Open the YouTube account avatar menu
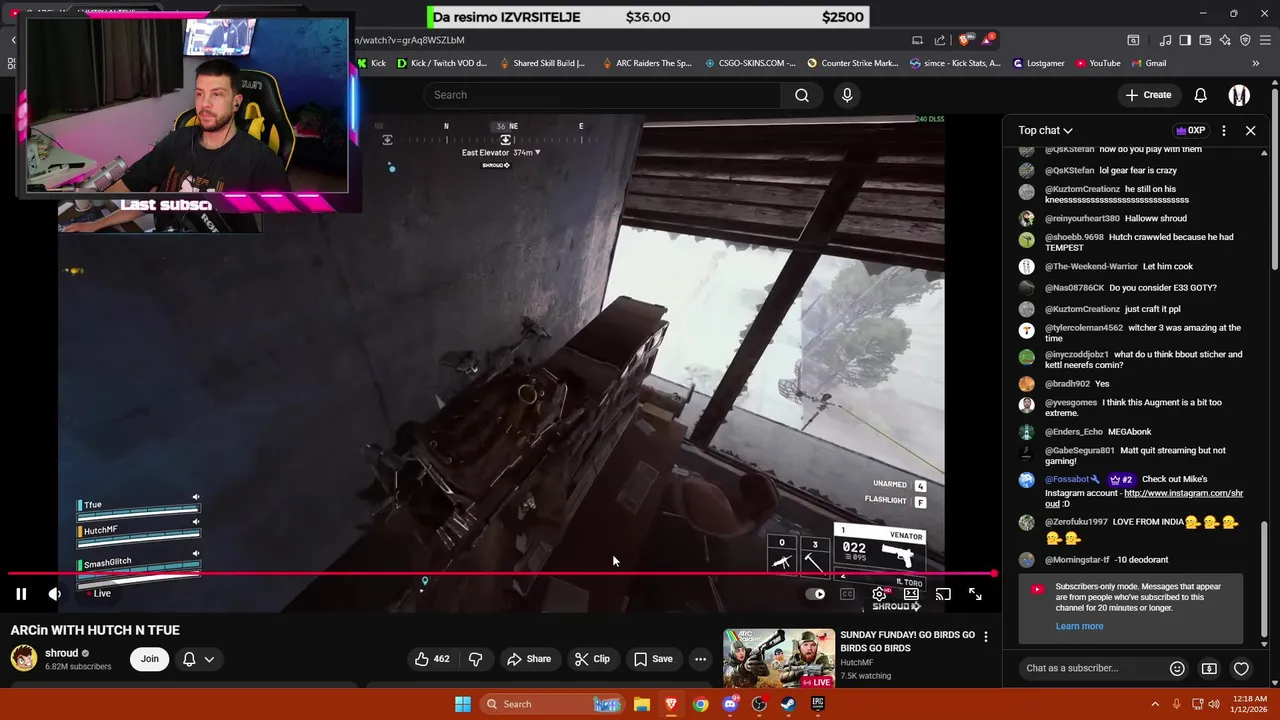The image size is (1280, 720). [x=1239, y=95]
